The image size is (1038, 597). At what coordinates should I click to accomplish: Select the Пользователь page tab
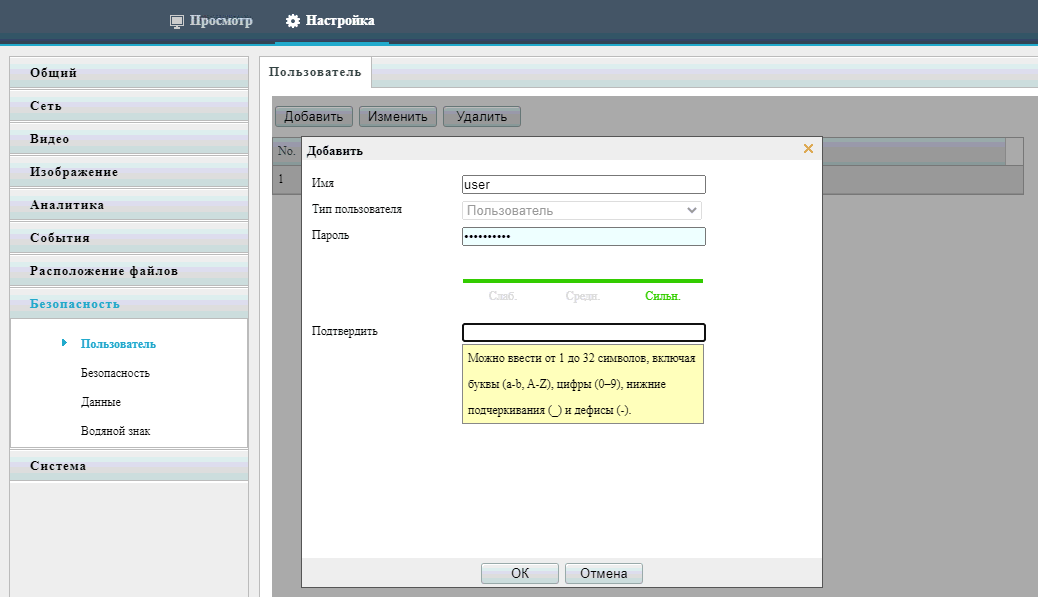click(315, 72)
